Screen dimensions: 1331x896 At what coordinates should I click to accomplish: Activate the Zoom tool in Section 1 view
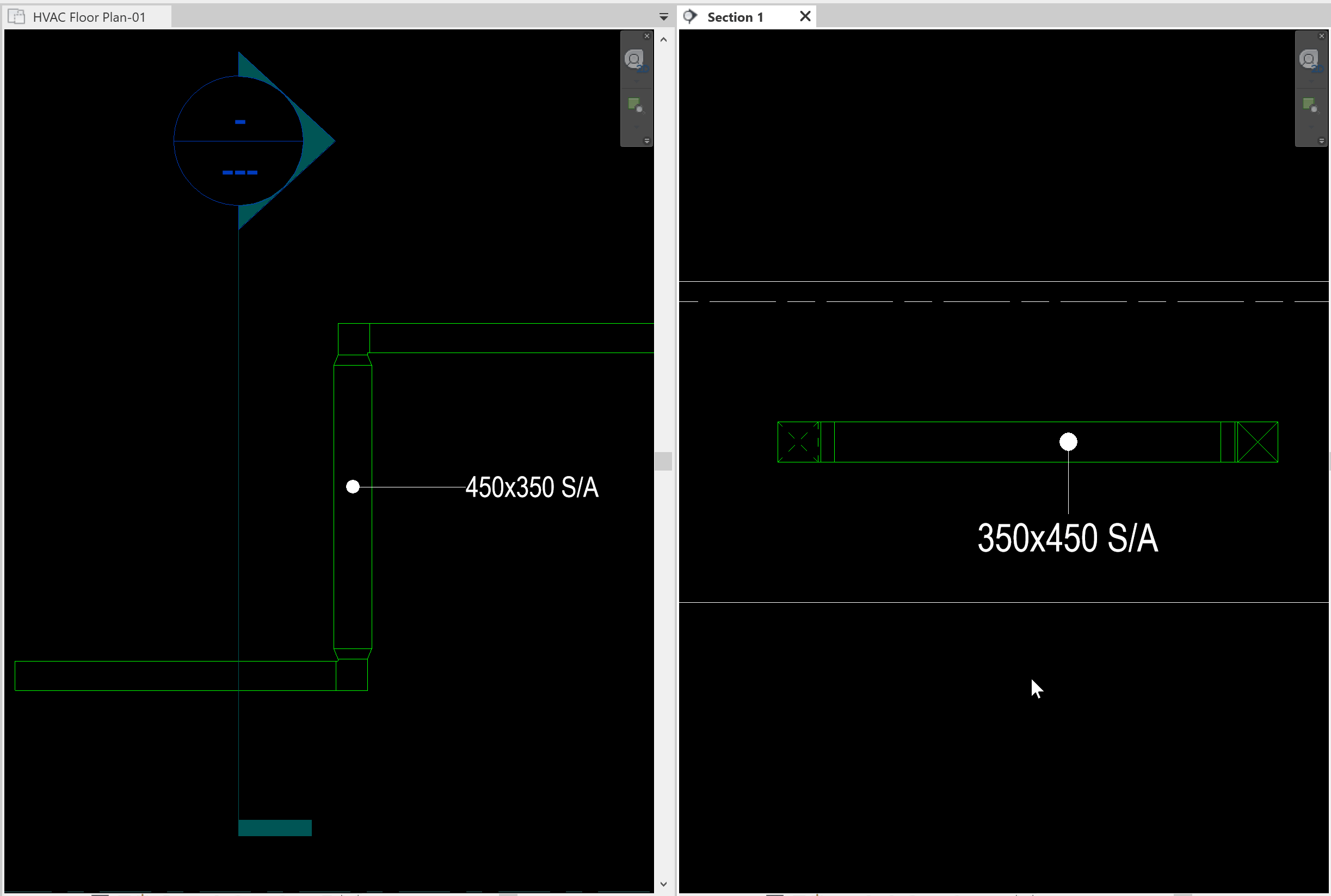pyautogui.click(x=1310, y=106)
